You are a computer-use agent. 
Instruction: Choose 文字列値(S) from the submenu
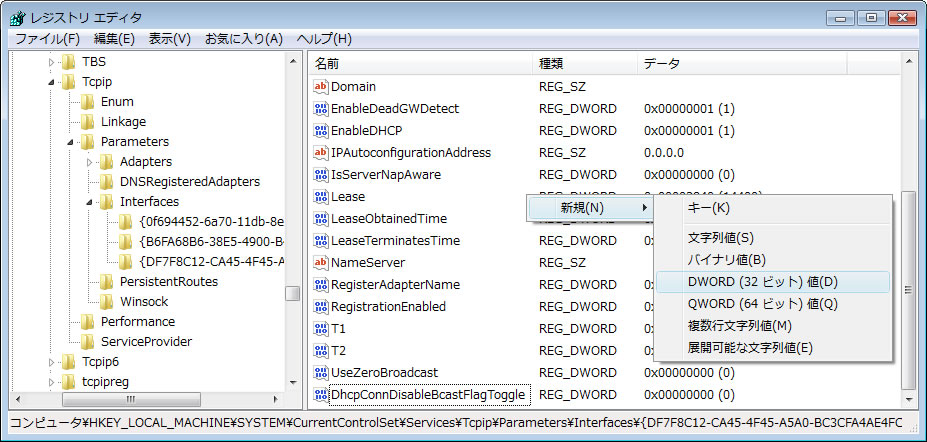click(773, 238)
